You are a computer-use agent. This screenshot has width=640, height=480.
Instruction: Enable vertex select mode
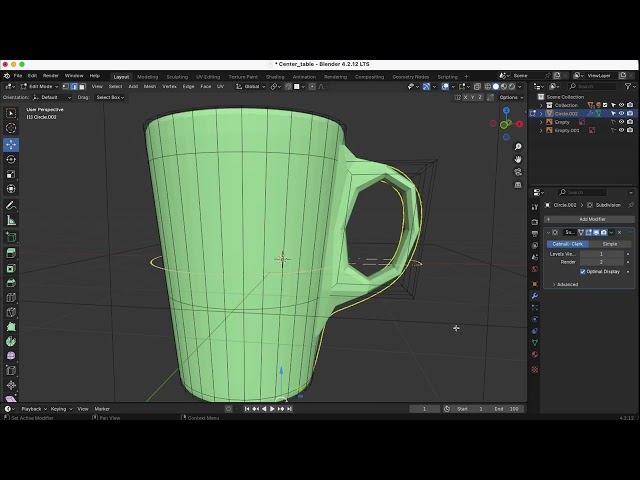point(66,87)
